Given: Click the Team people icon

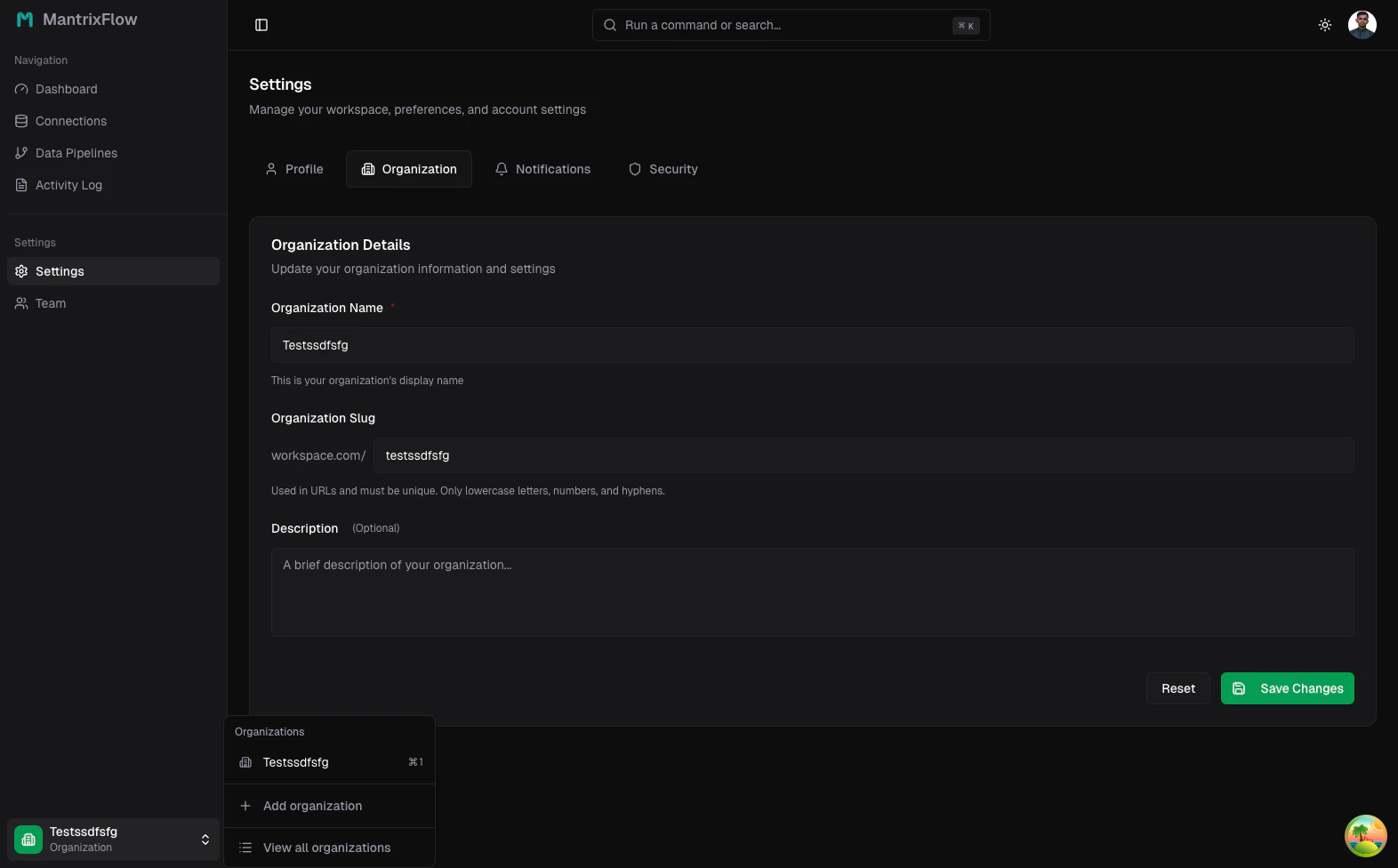Looking at the screenshot, I should [21, 303].
